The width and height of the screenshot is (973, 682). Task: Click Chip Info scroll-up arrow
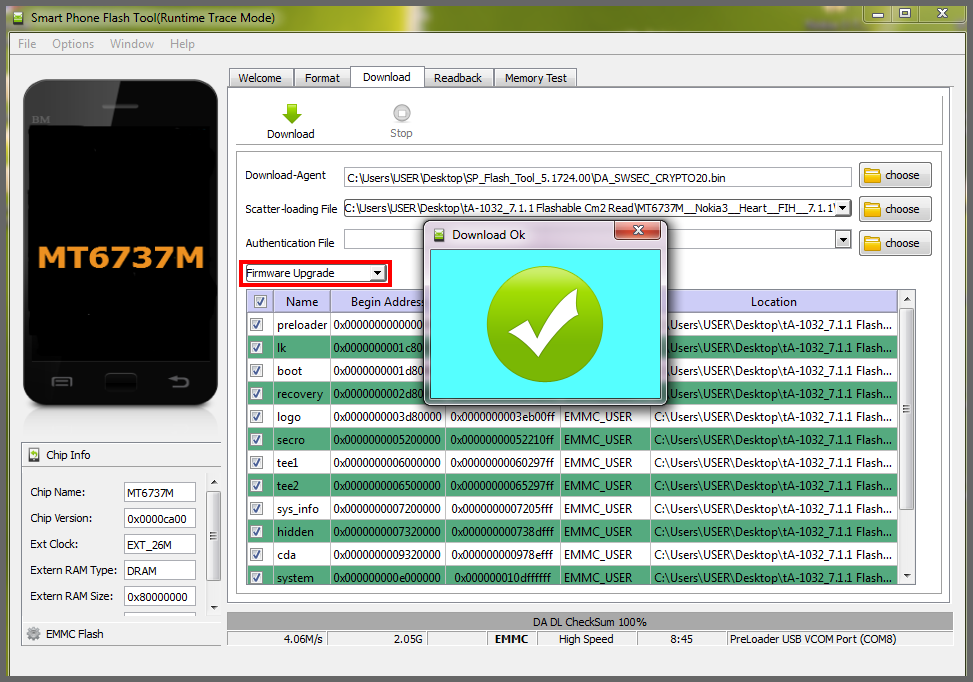click(x=213, y=482)
